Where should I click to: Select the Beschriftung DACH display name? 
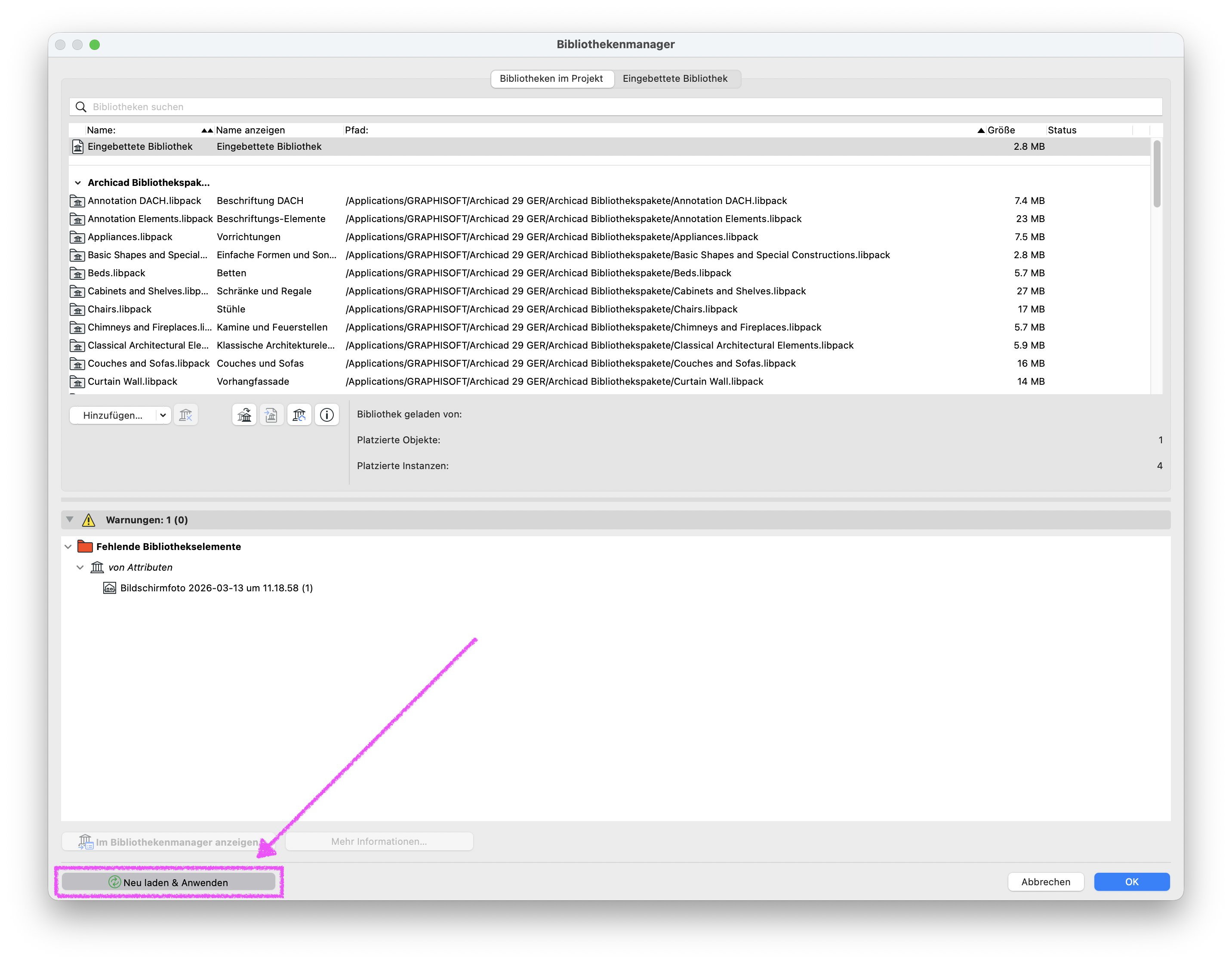pos(260,201)
